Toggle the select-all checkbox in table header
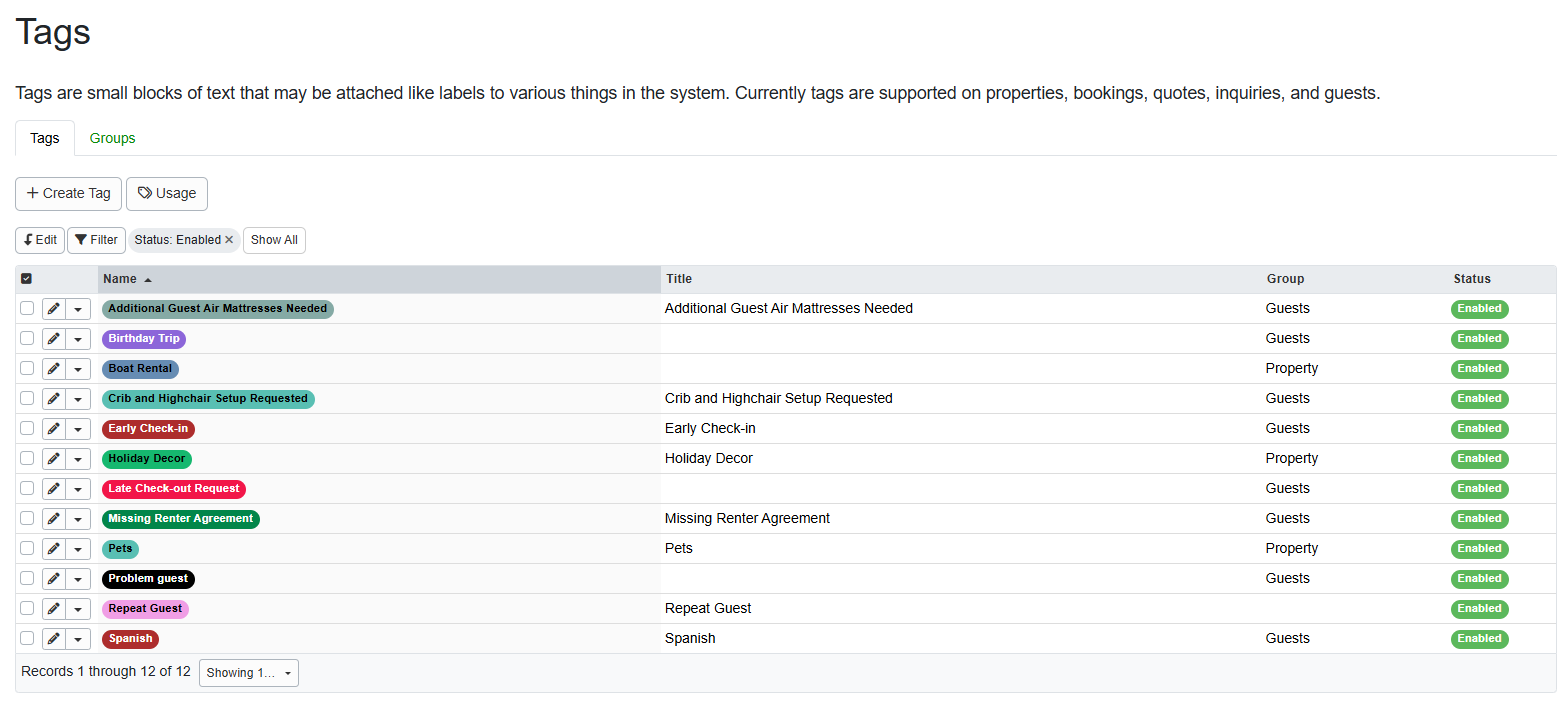This screenshot has height=704, width=1565. [x=27, y=279]
